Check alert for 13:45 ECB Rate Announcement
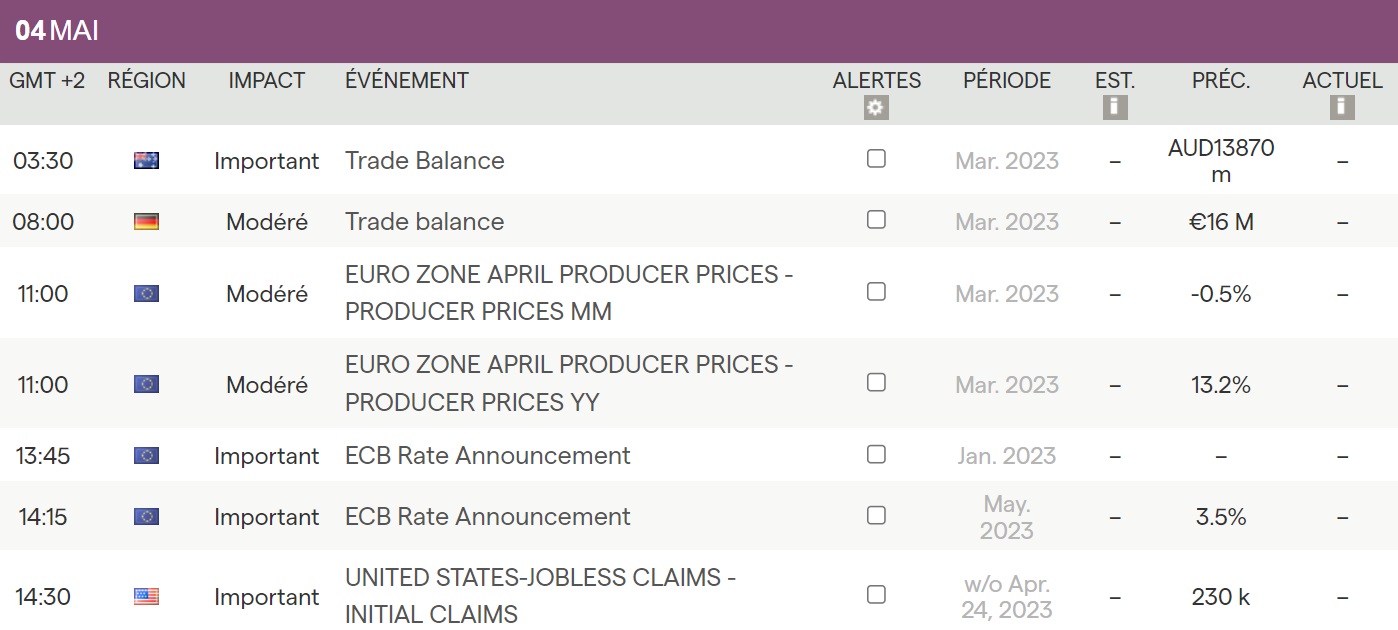1398x630 pixels. pos(876,454)
